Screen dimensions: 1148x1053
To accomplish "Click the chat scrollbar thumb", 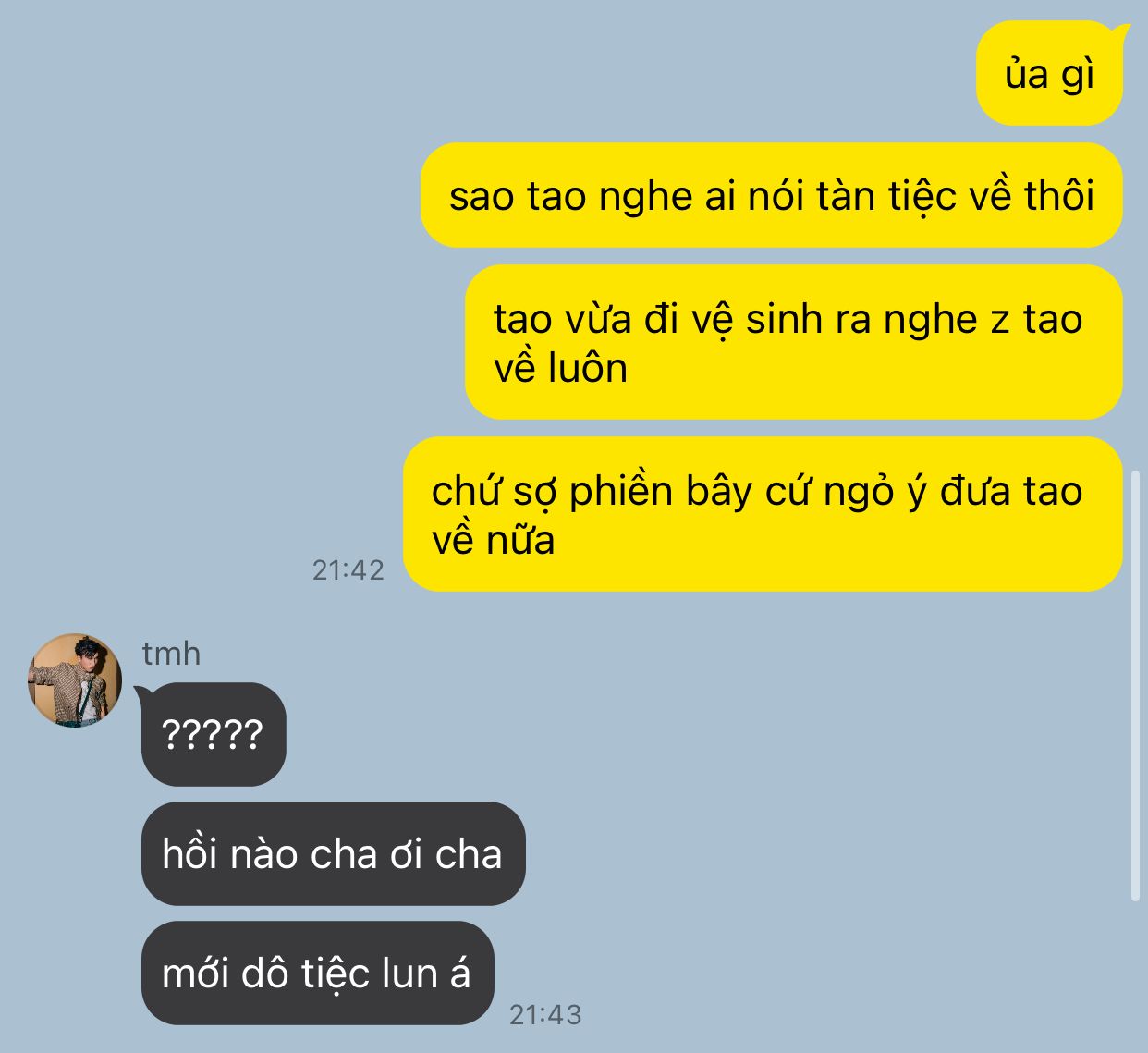I will [1135, 685].
